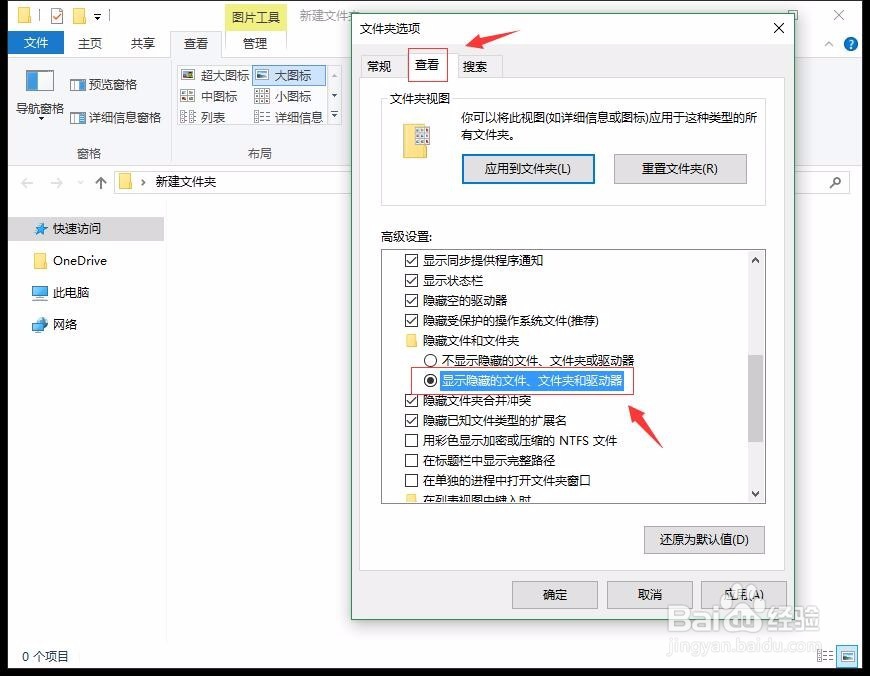This screenshot has height=676, width=870.
Task: Click the search magnifier icon
Action: click(x=835, y=182)
